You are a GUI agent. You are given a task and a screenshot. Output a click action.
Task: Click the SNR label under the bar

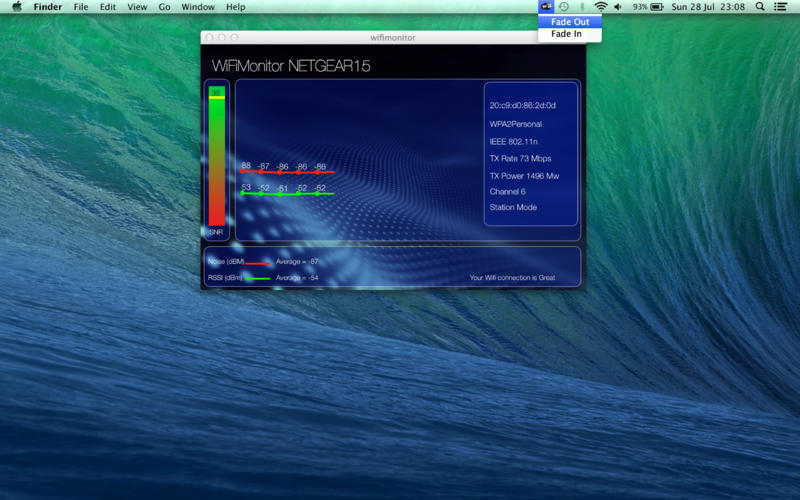(x=216, y=232)
